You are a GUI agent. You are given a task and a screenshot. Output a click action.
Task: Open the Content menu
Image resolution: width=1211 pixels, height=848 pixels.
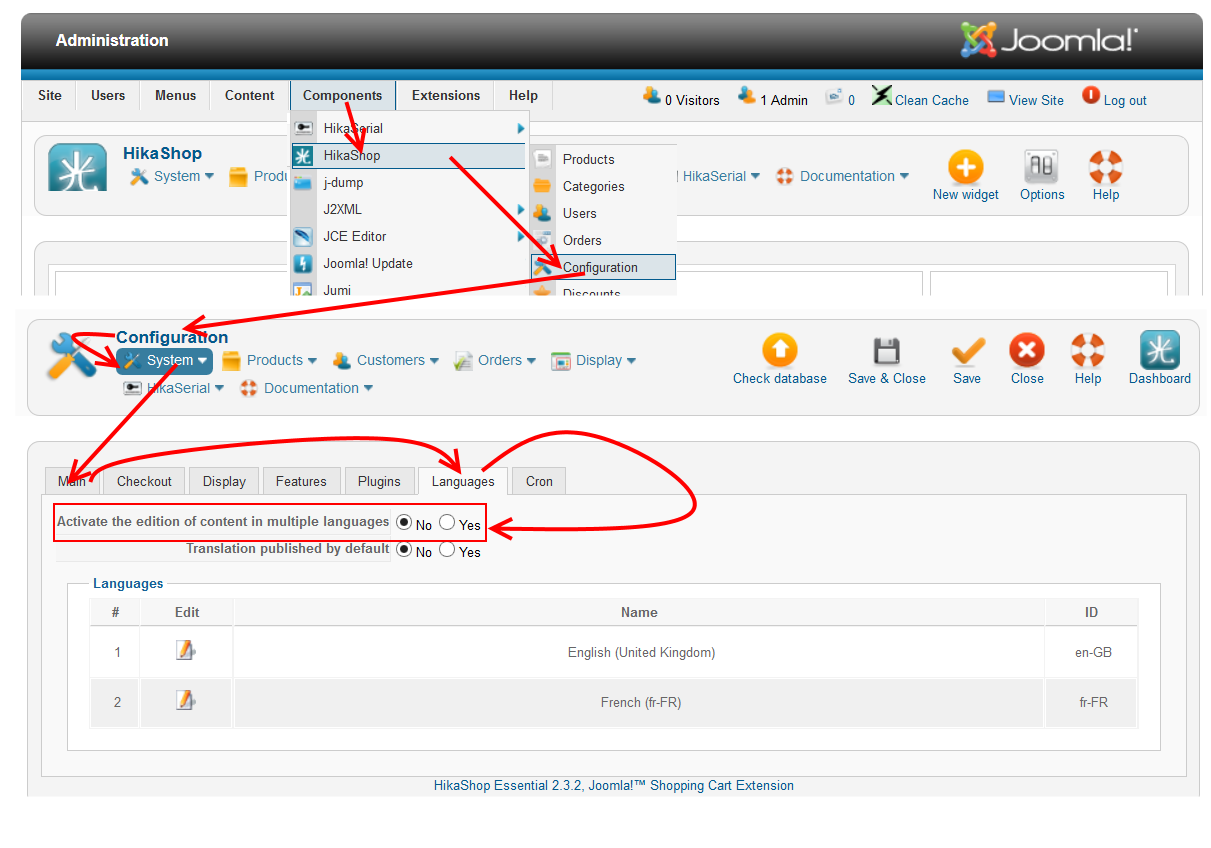click(x=250, y=96)
